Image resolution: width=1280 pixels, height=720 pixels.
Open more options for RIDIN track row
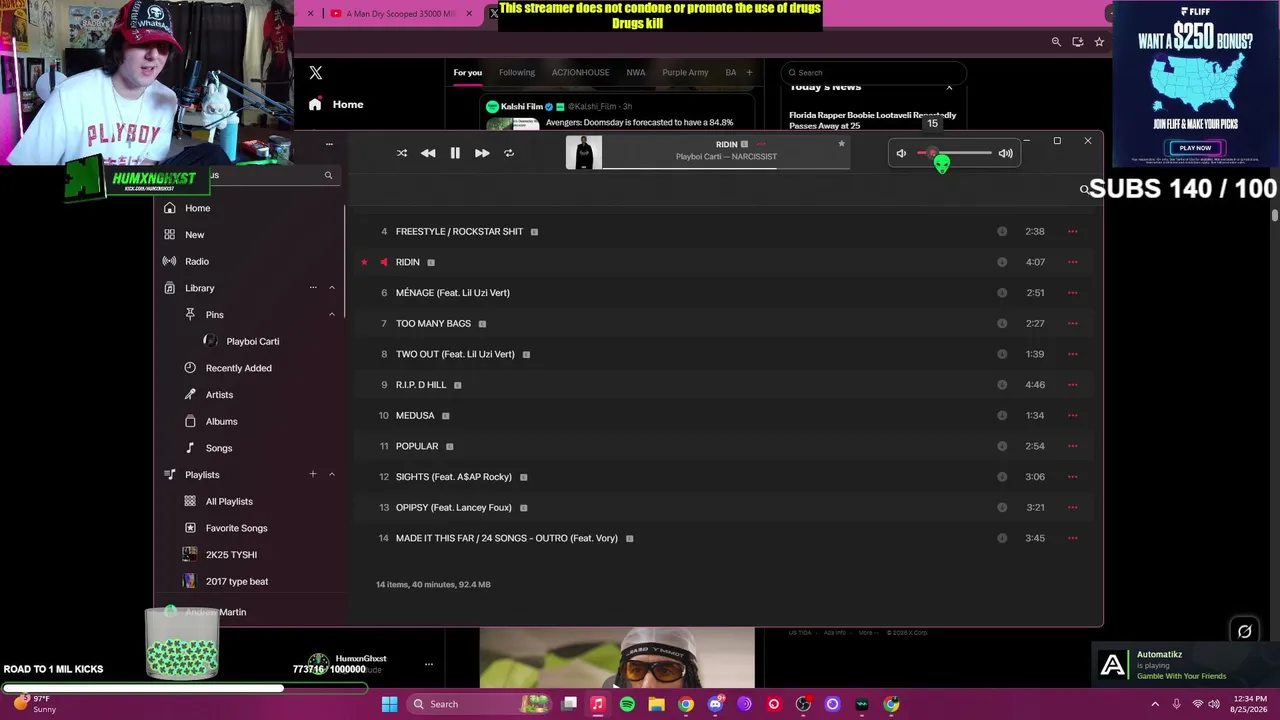coord(1072,262)
